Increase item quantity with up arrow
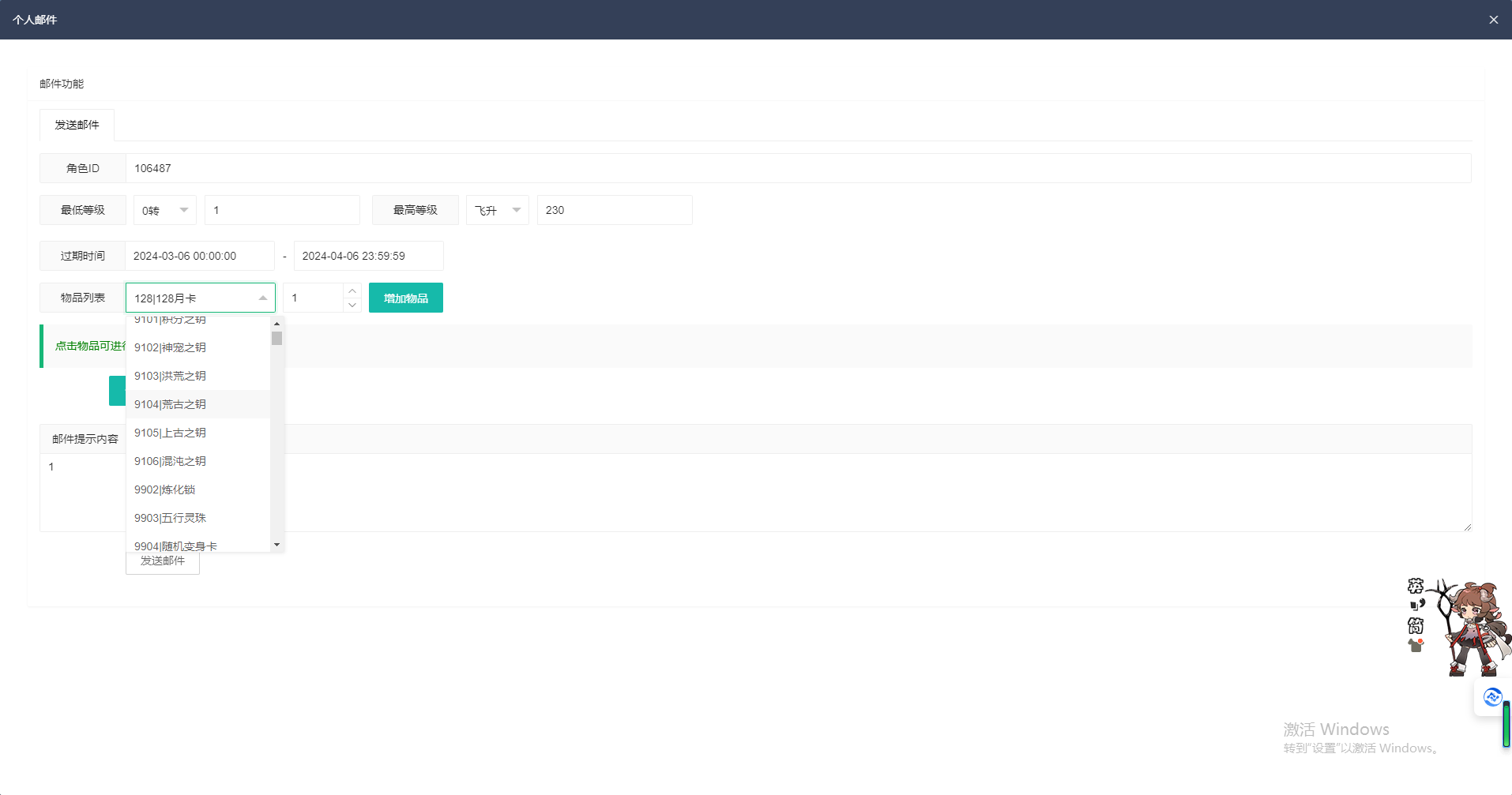 point(352,291)
